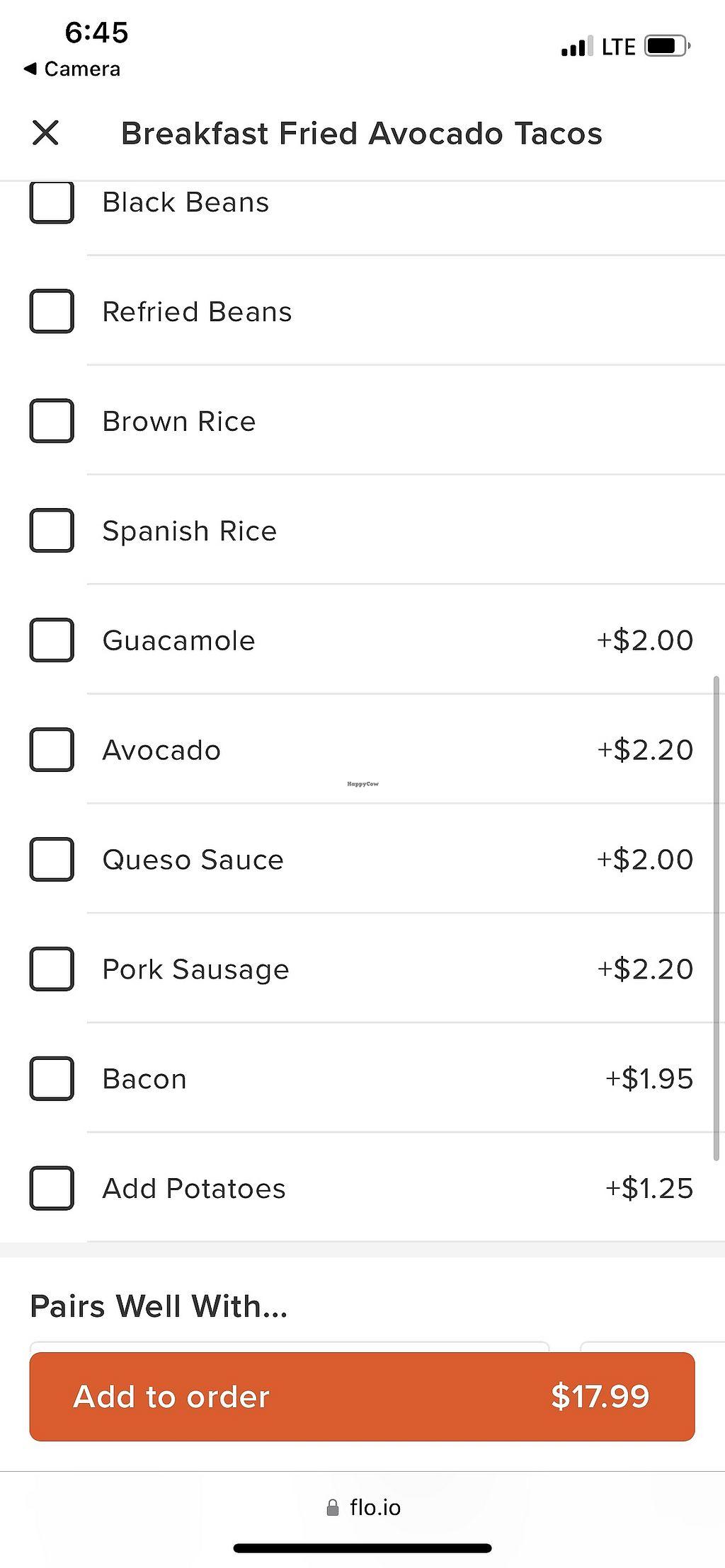725x1568 pixels.
Task: Add Pork Sausage to the tacos
Action: coord(52,969)
